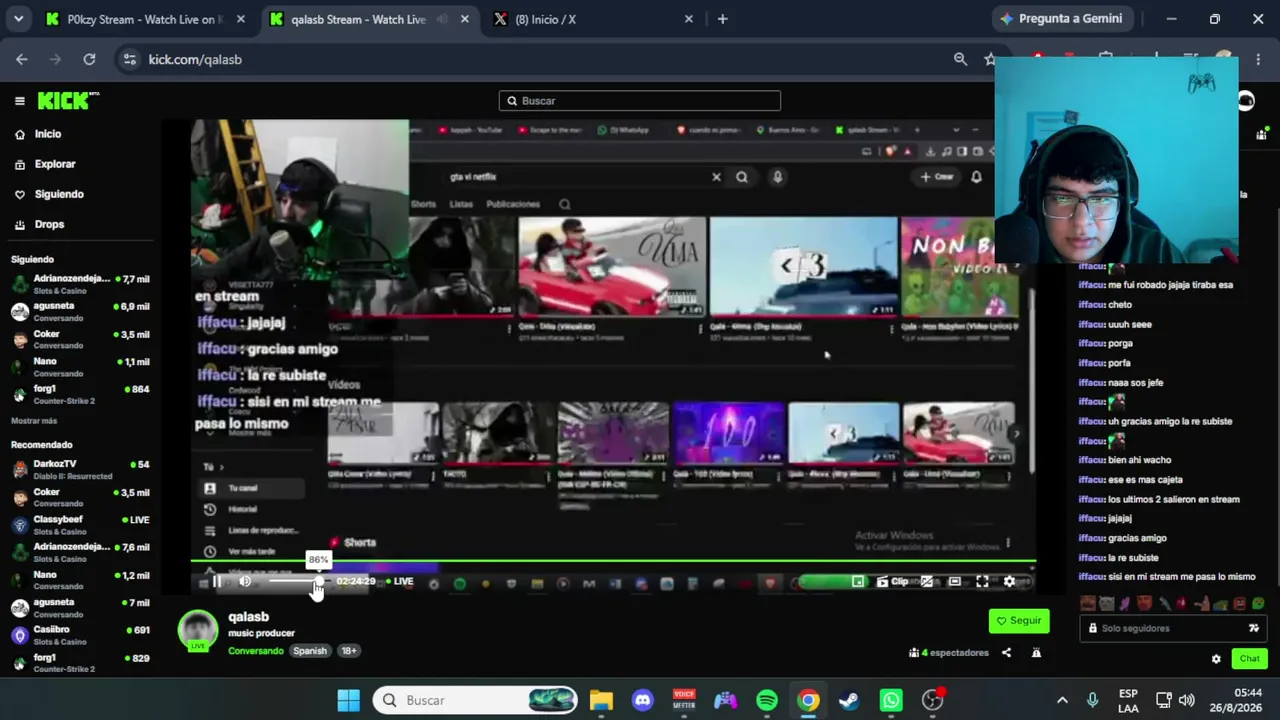Image resolution: width=1280 pixels, height=720 pixels.
Task: Click the green Chat send button
Action: (x=1249, y=658)
